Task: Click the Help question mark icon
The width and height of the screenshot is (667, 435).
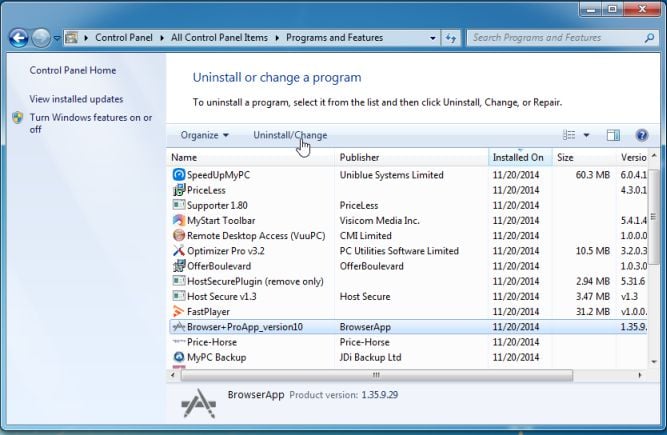Action: (641, 135)
